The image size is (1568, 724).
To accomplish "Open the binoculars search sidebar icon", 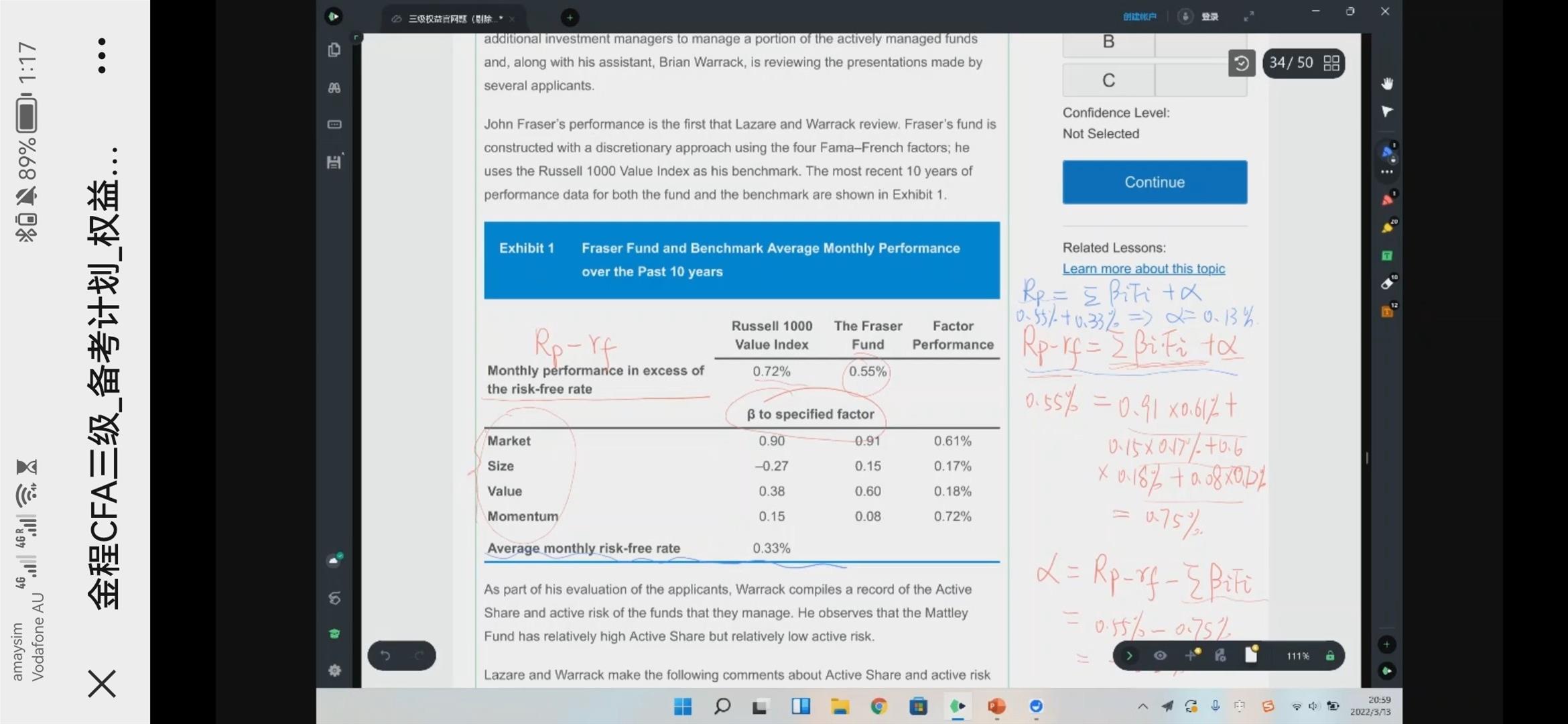I will click(x=334, y=88).
